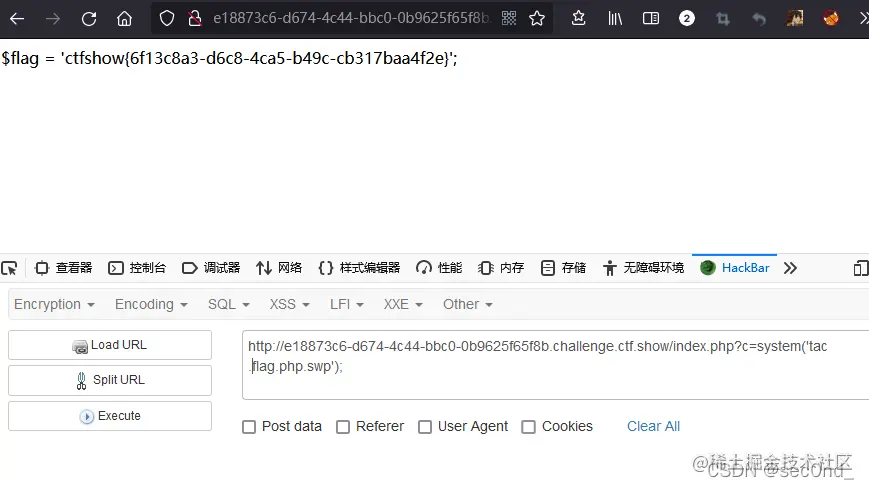Click the orange round extension icon

[x=830, y=18]
